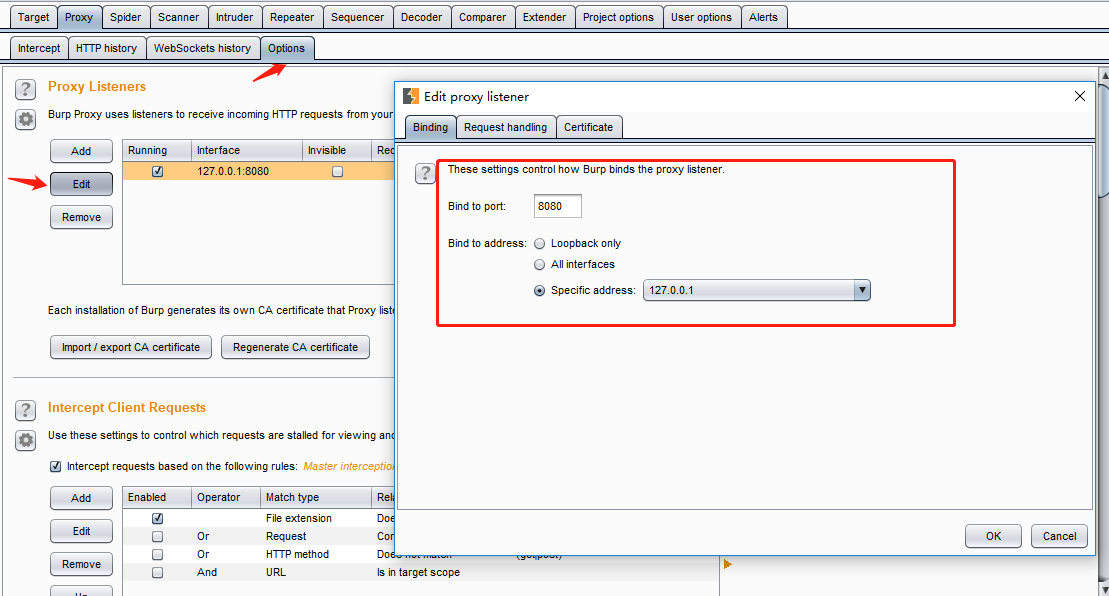Open the User options tab
Viewport: 1109px width, 596px height.
coord(702,17)
